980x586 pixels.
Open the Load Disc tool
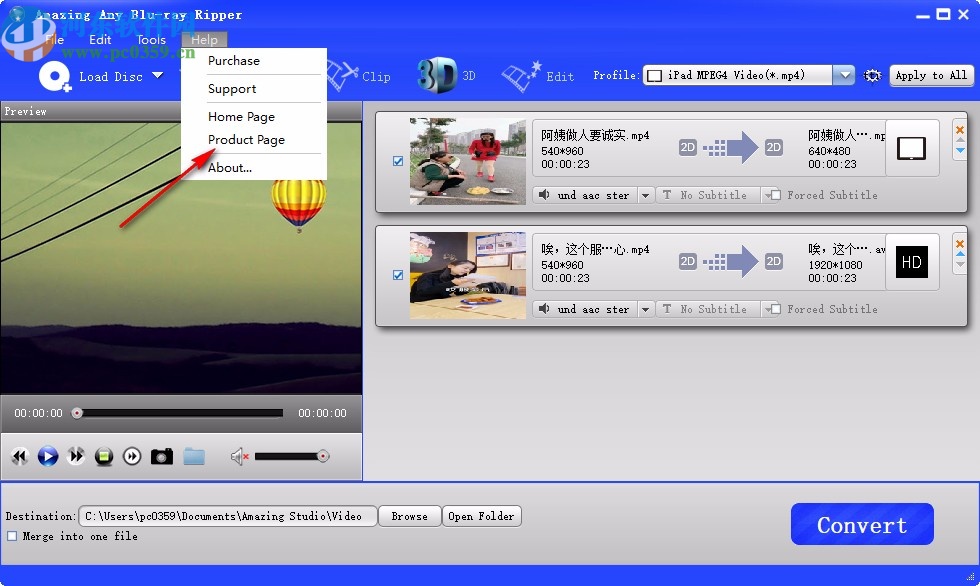97,76
